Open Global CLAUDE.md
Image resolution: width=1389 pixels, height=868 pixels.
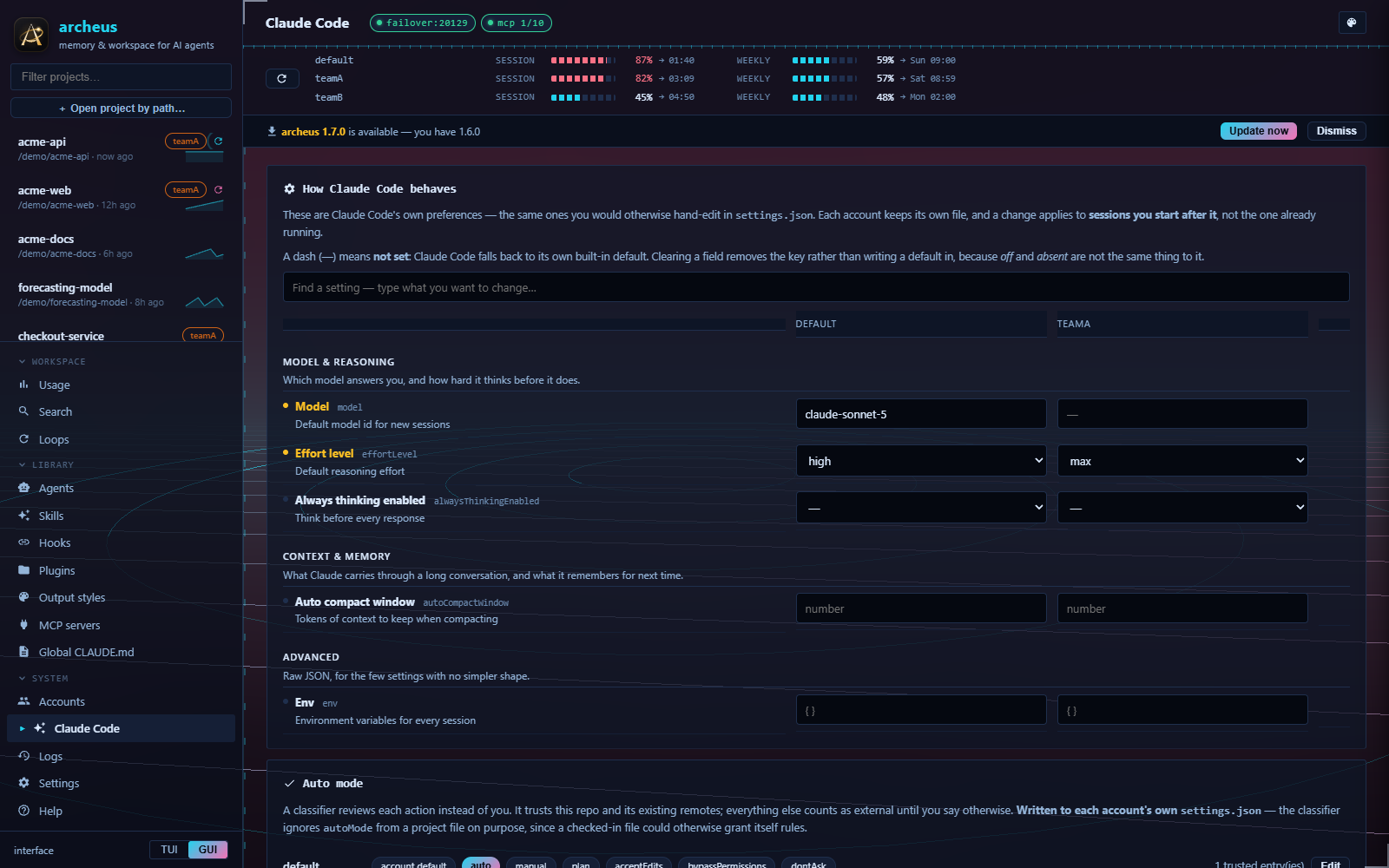pyautogui.click(x=121, y=652)
